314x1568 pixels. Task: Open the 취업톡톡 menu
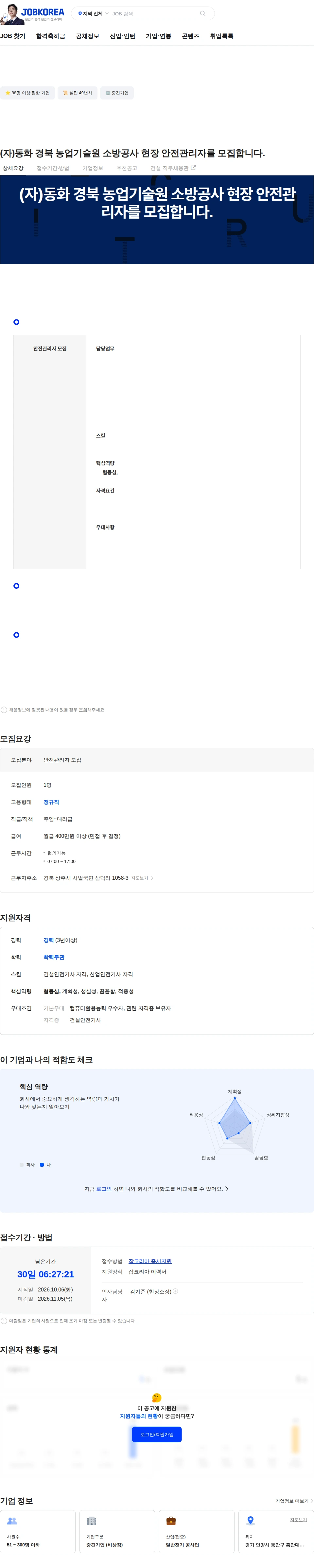pyautogui.click(x=221, y=37)
